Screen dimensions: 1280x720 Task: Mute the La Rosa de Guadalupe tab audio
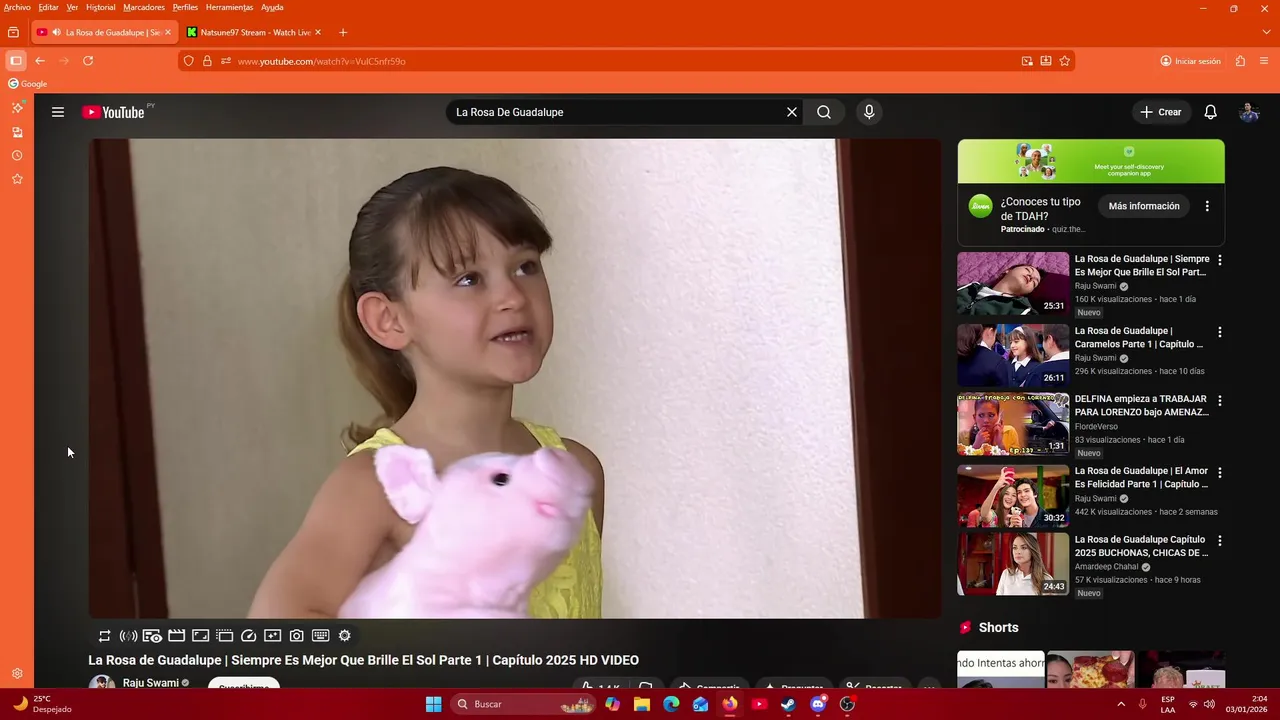pos(56,32)
